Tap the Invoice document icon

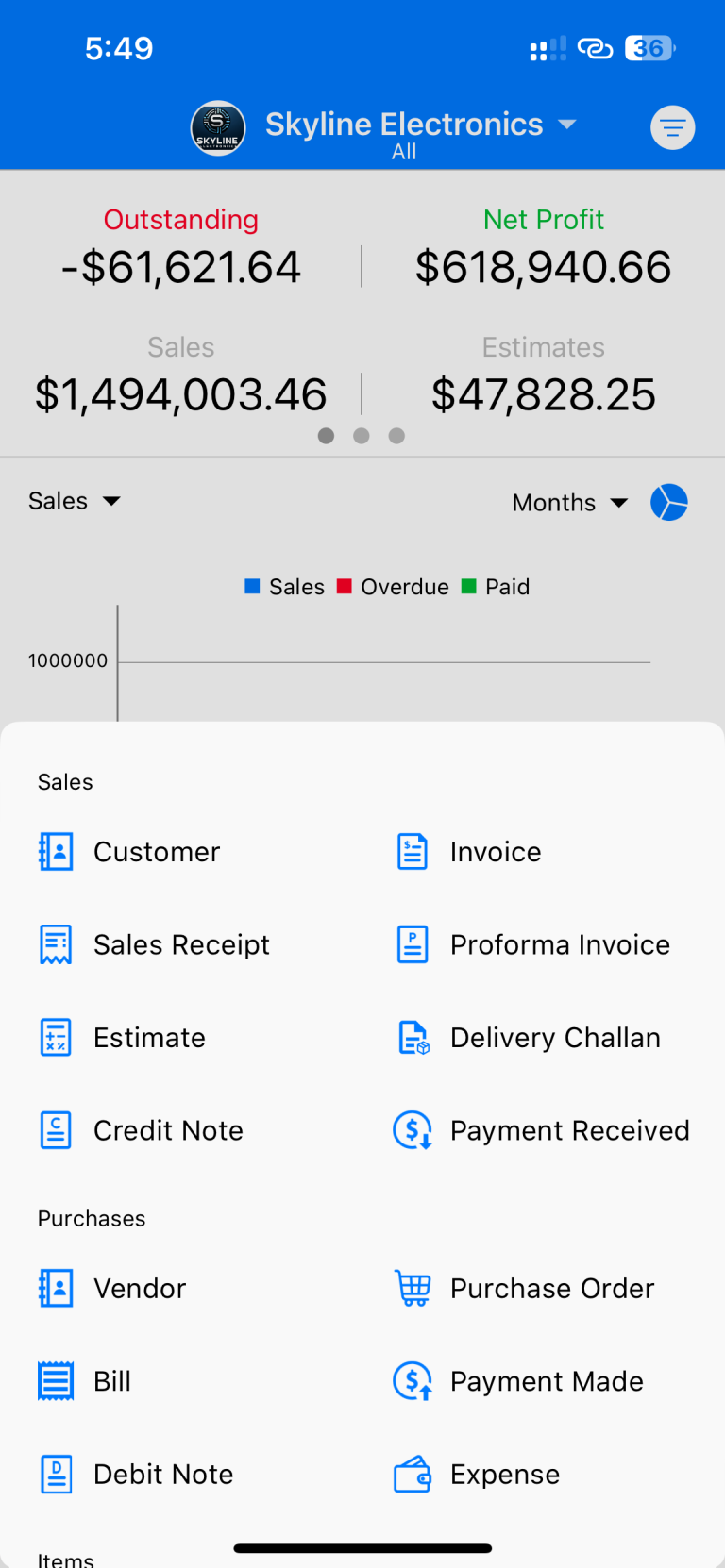[x=413, y=852]
